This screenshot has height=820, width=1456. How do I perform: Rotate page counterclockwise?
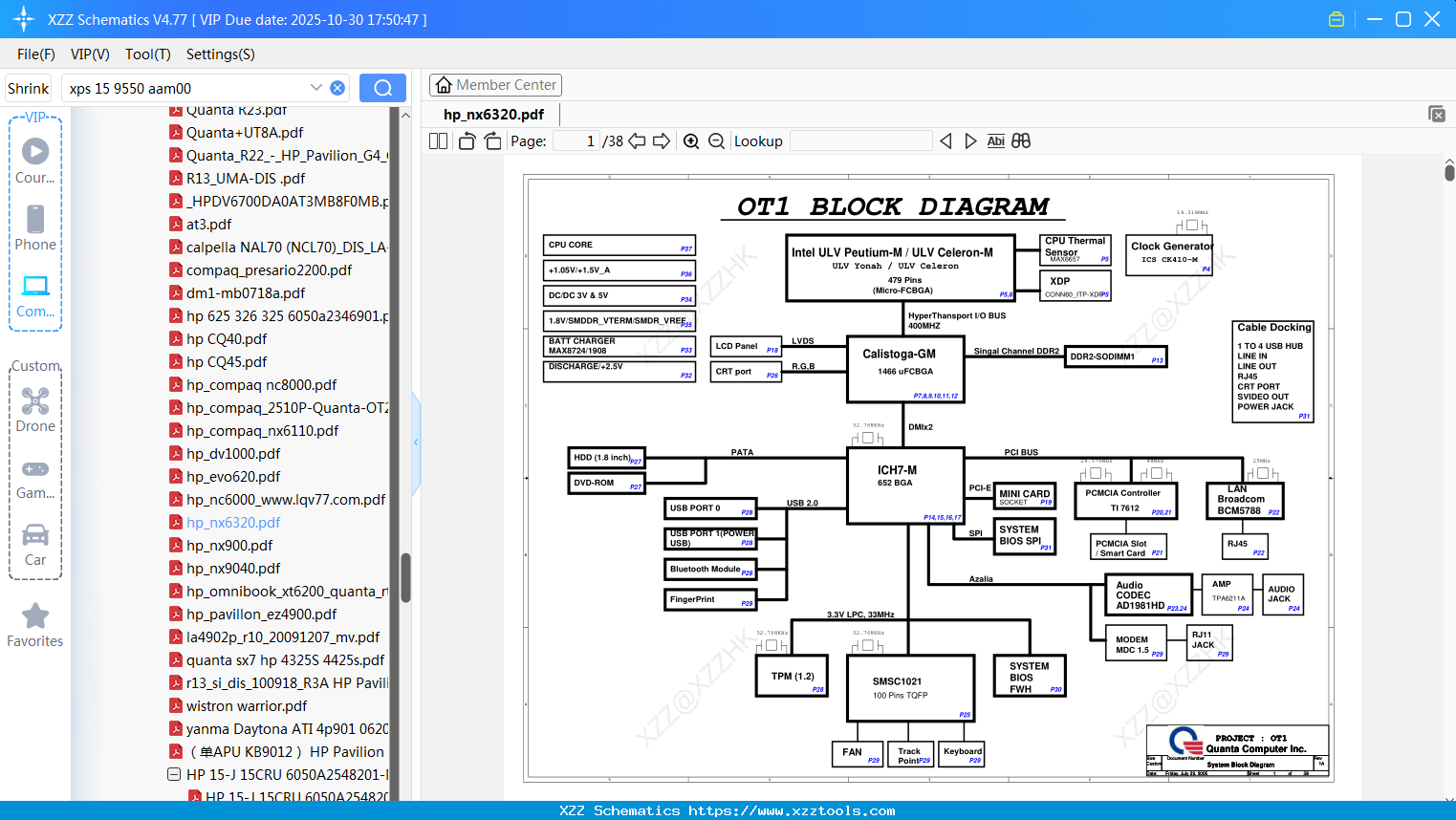pyautogui.click(x=467, y=140)
